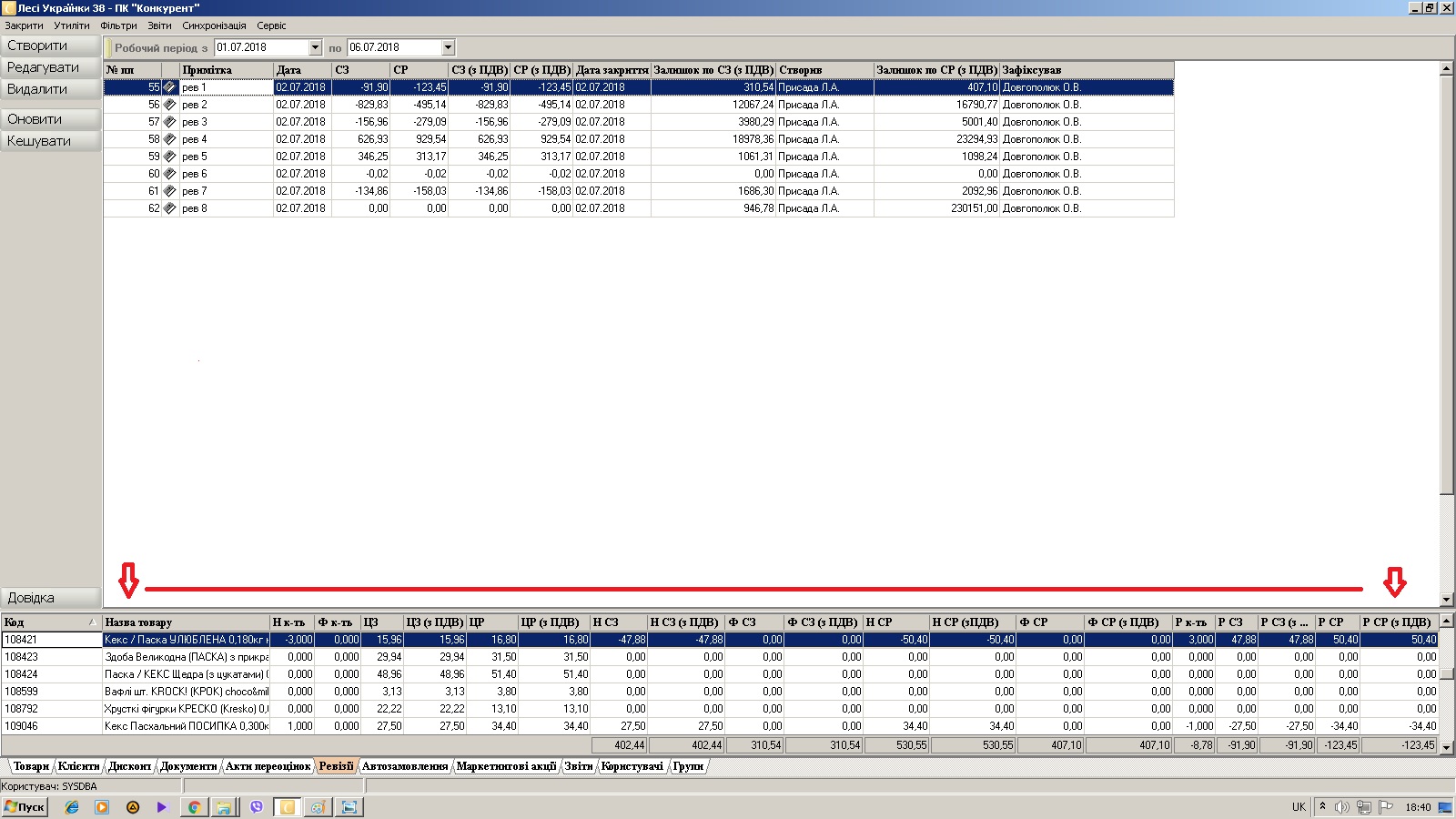Open Windows Media Player taskbar icon
This screenshot has height=819, width=1456.
point(102,807)
